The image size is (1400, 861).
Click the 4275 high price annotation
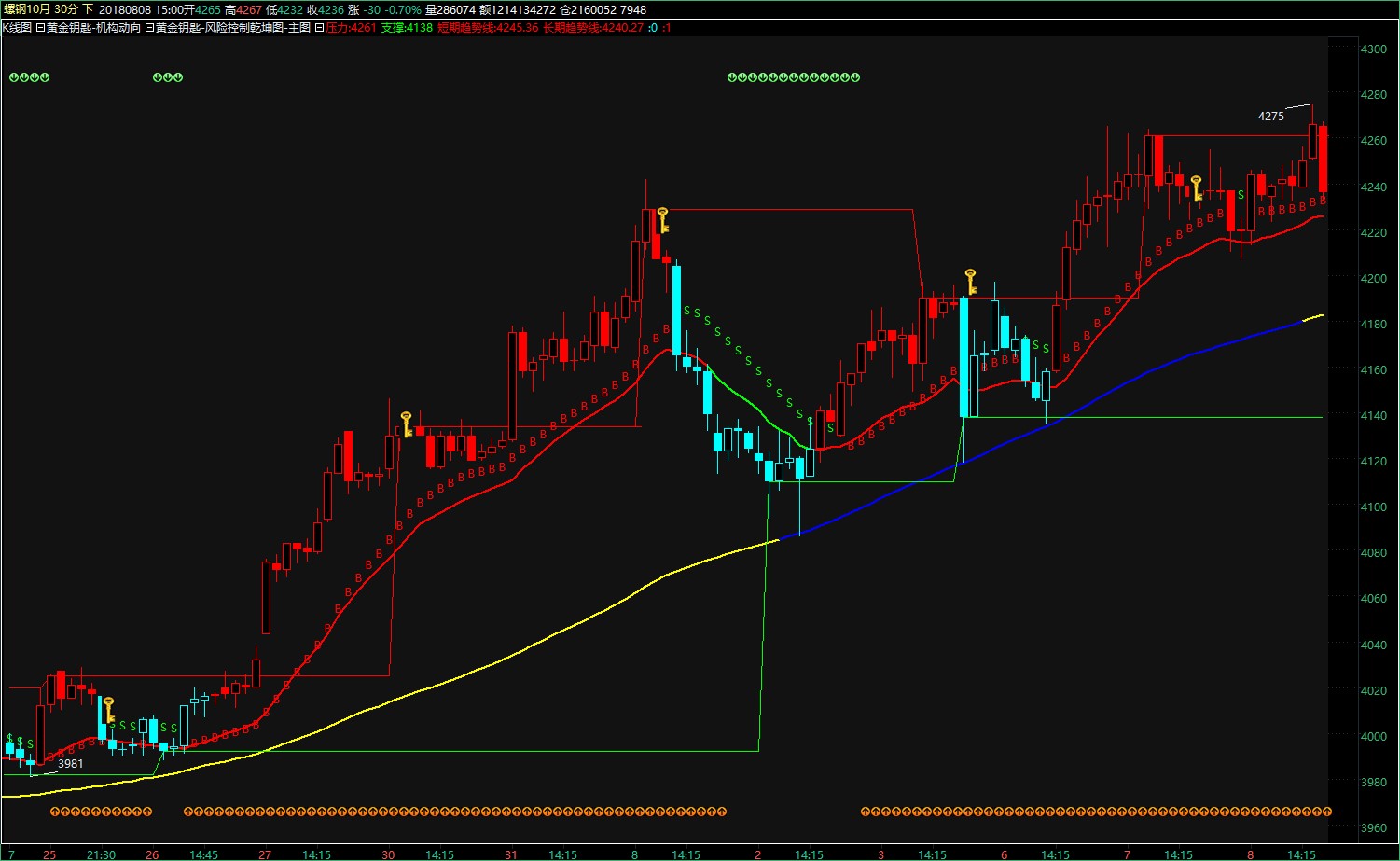(1270, 117)
